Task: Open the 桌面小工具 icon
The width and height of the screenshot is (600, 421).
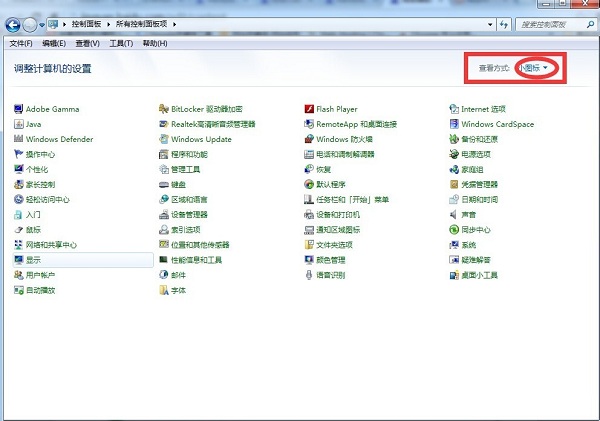Action: click(454, 275)
